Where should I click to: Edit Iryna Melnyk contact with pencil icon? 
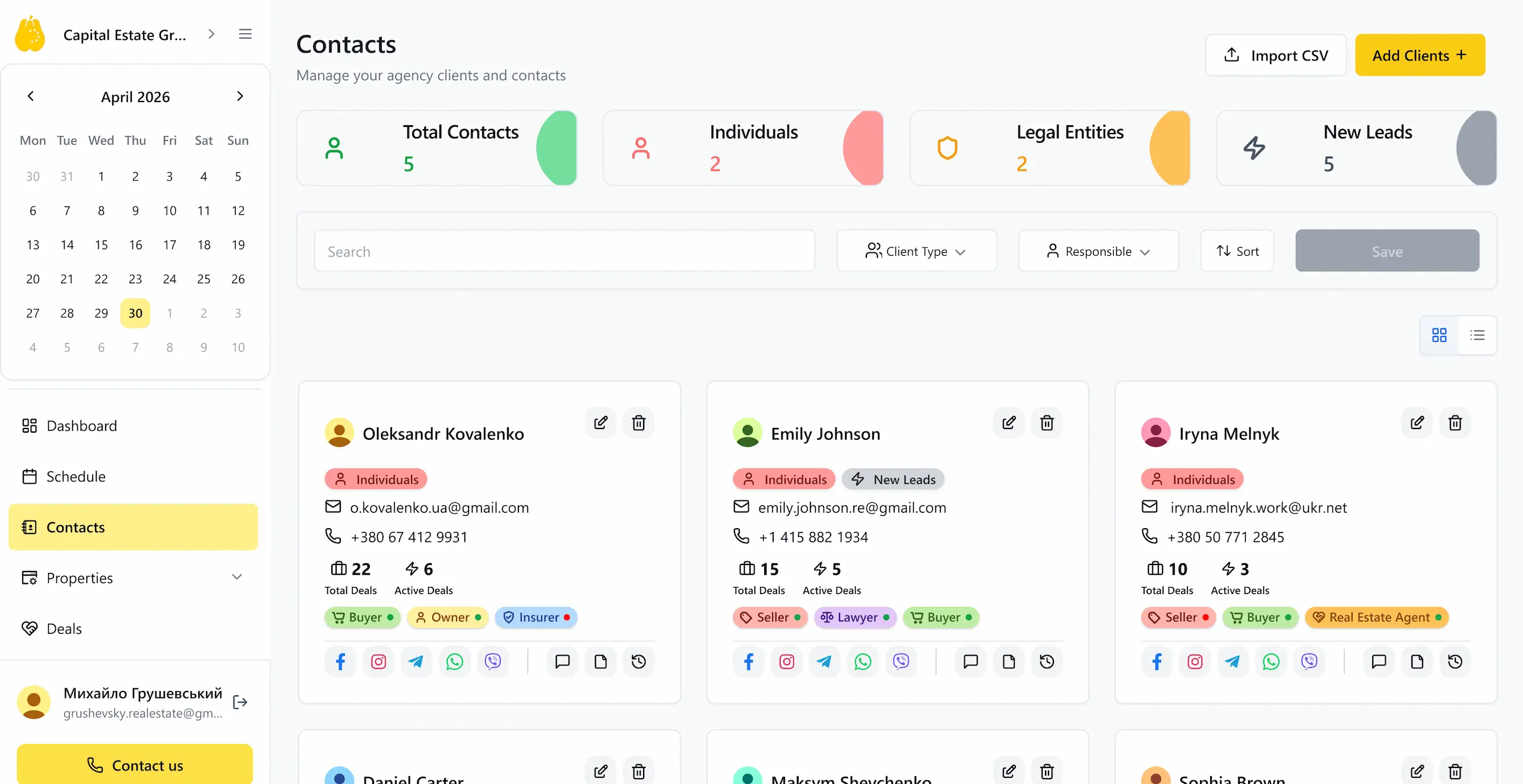tap(1417, 423)
